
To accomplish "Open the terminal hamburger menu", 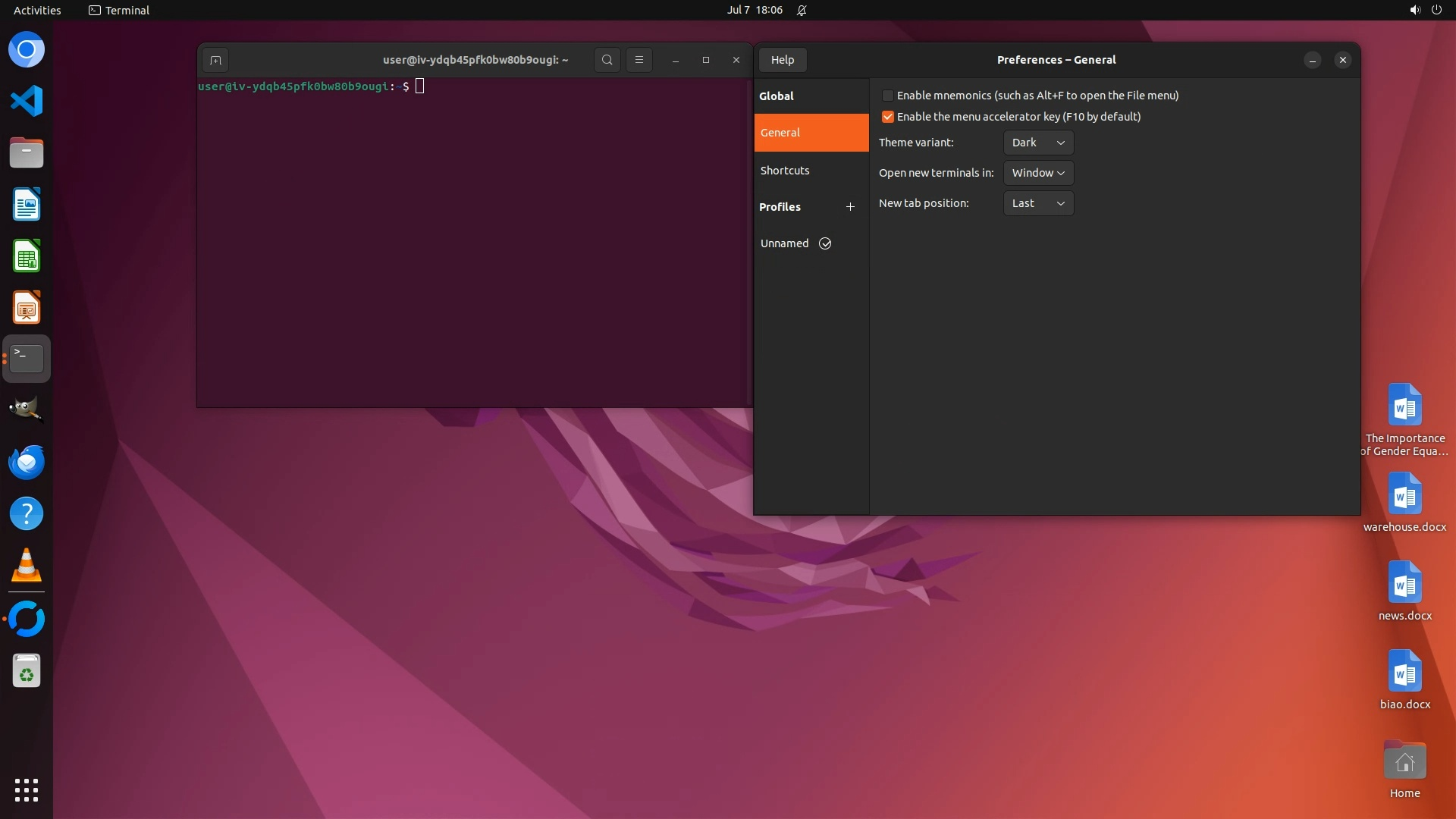I will pyautogui.click(x=639, y=60).
